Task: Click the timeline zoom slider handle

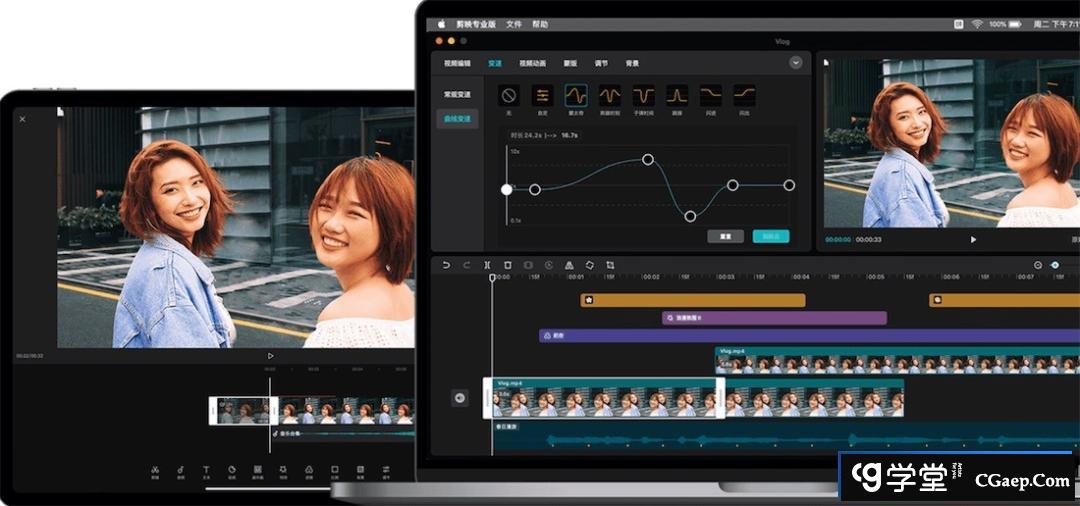Action: (x=1054, y=265)
